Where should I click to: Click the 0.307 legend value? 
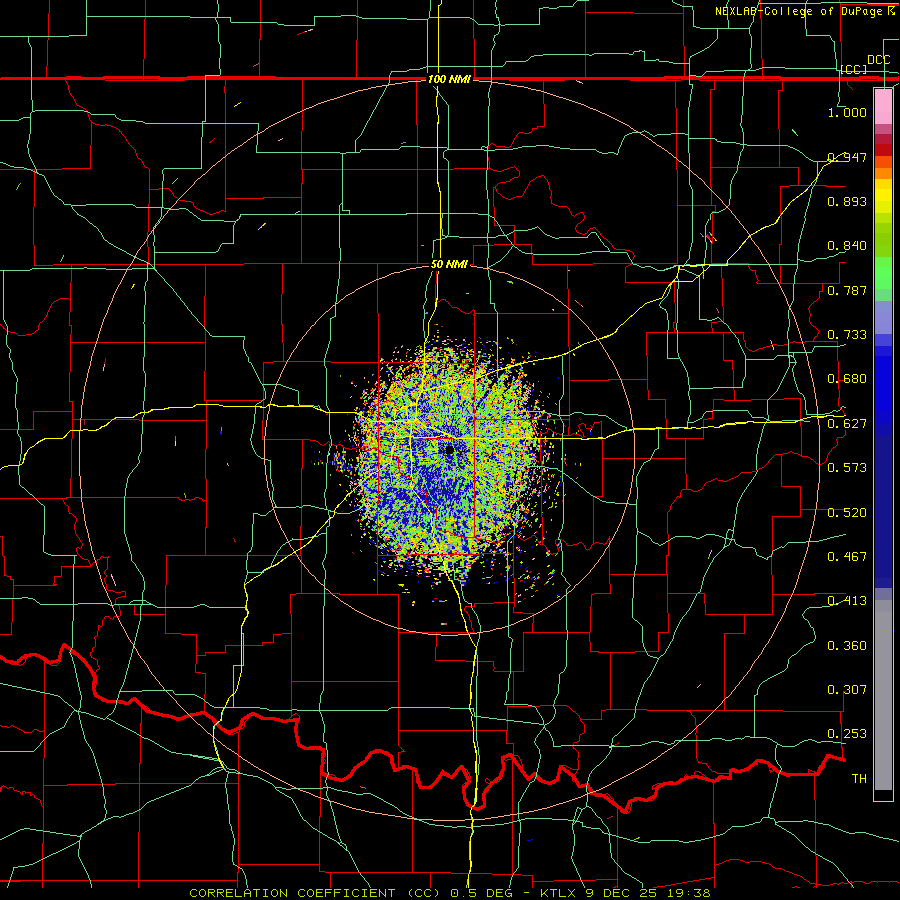pos(847,690)
